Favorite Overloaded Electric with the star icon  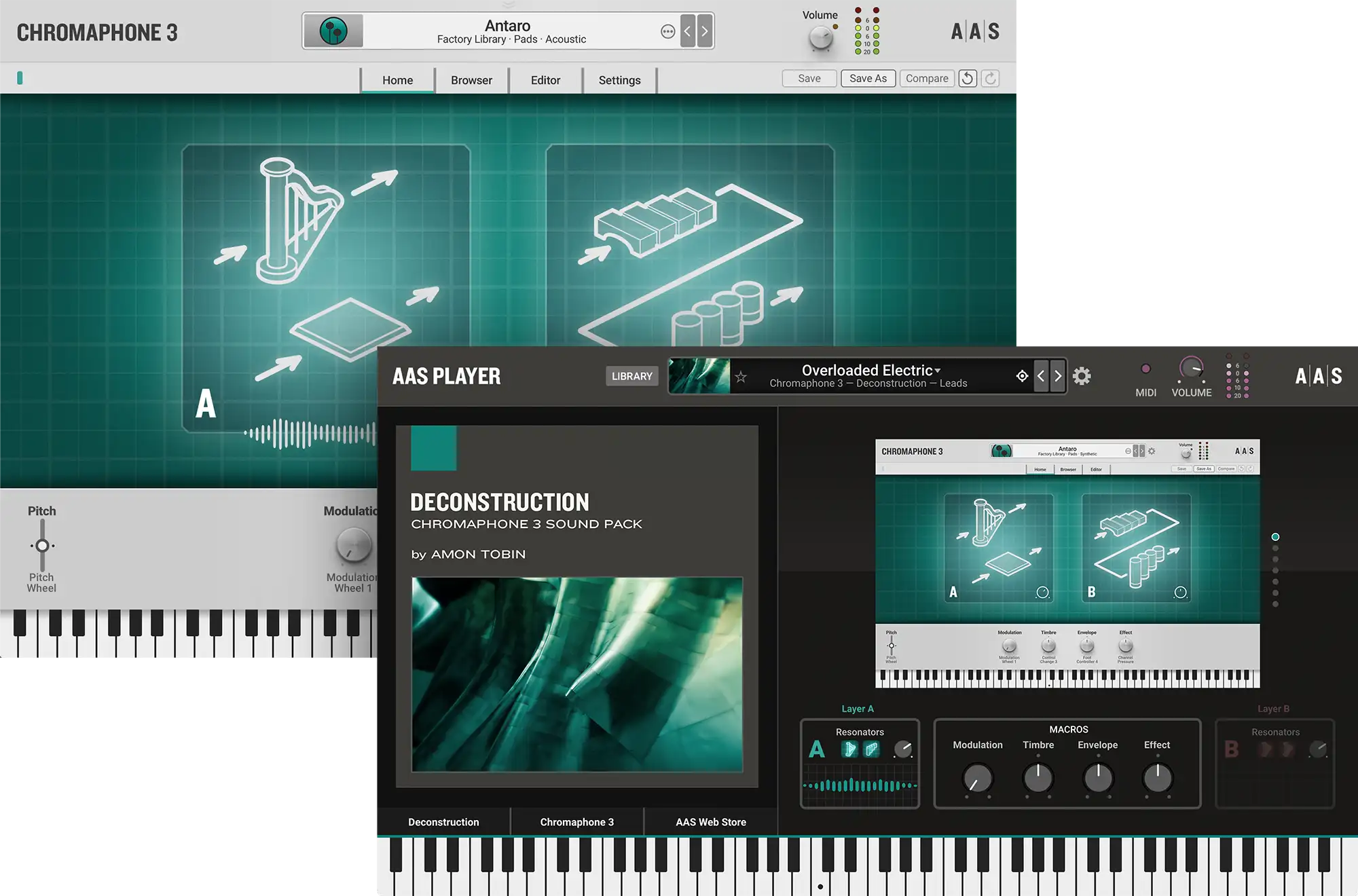point(741,377)
